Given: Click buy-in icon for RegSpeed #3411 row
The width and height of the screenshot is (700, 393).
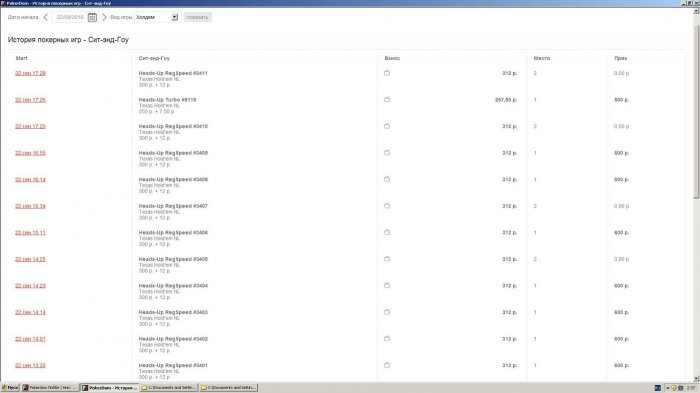Looking at the screenshot, I should point(387,73).
